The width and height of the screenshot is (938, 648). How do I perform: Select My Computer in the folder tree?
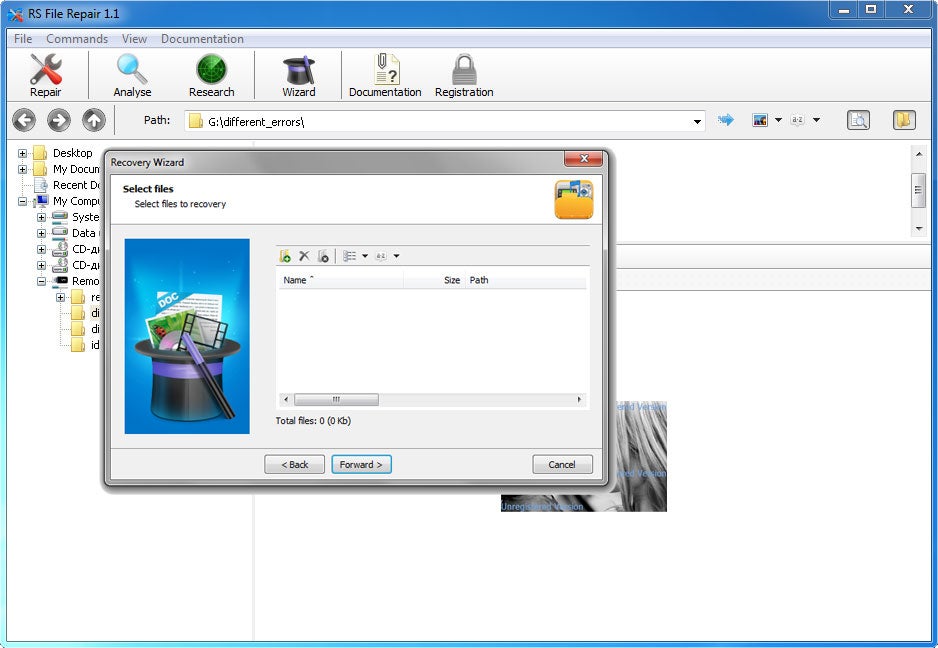click(x=75, y=202)
